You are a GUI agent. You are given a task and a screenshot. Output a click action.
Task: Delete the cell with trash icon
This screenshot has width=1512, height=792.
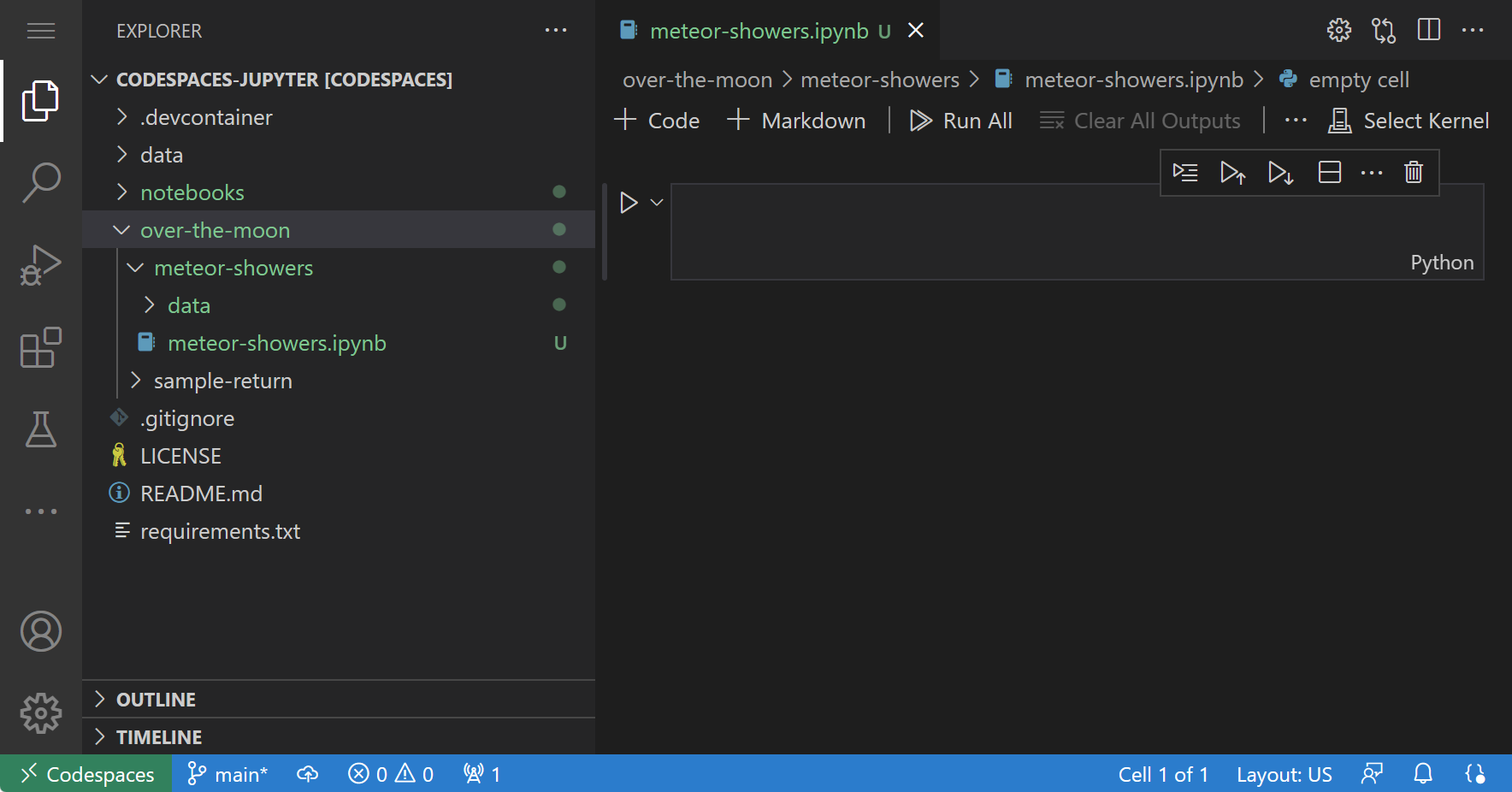(x=1414, y=173)
